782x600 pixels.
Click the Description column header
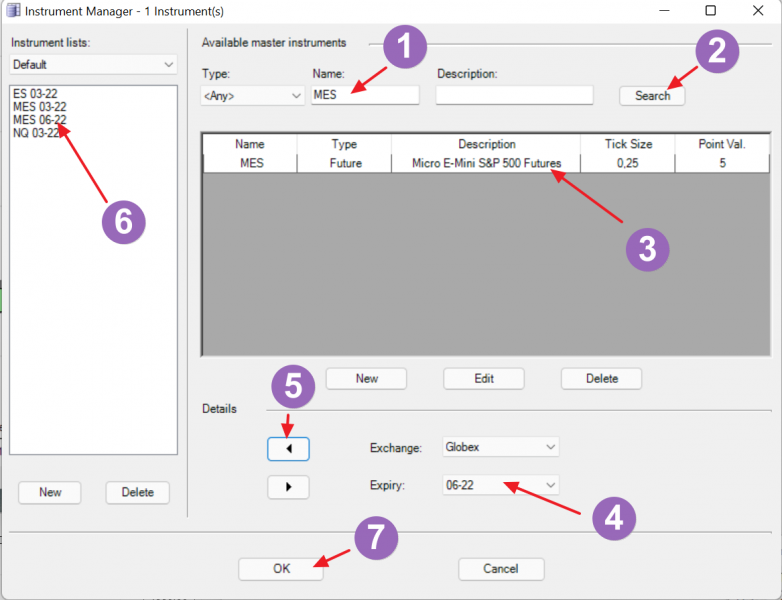tap(486, 144)
